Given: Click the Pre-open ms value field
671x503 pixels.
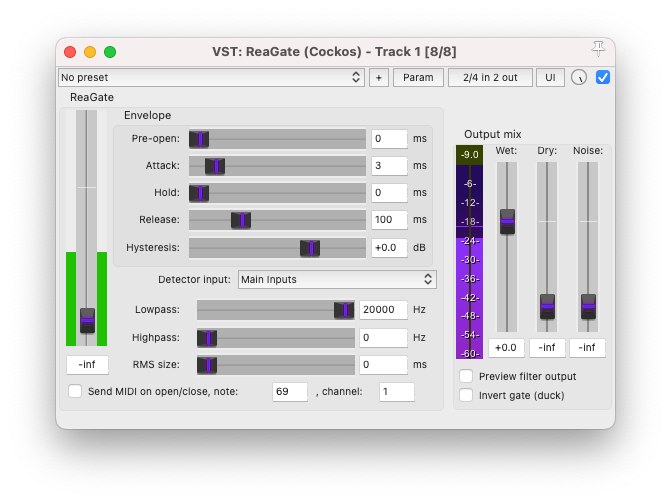Looking at the screenshot, I should [x=389, y=139].
